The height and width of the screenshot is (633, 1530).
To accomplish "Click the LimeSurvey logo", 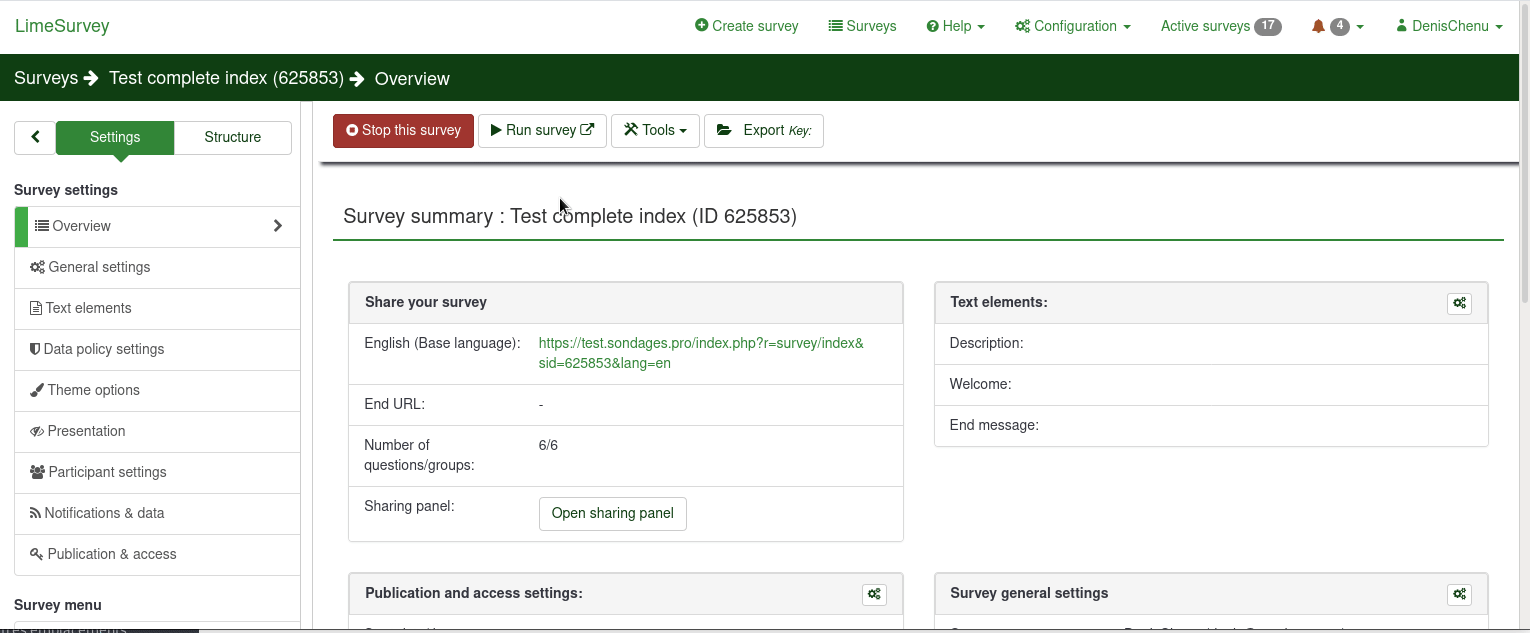I will coord(62,27).
